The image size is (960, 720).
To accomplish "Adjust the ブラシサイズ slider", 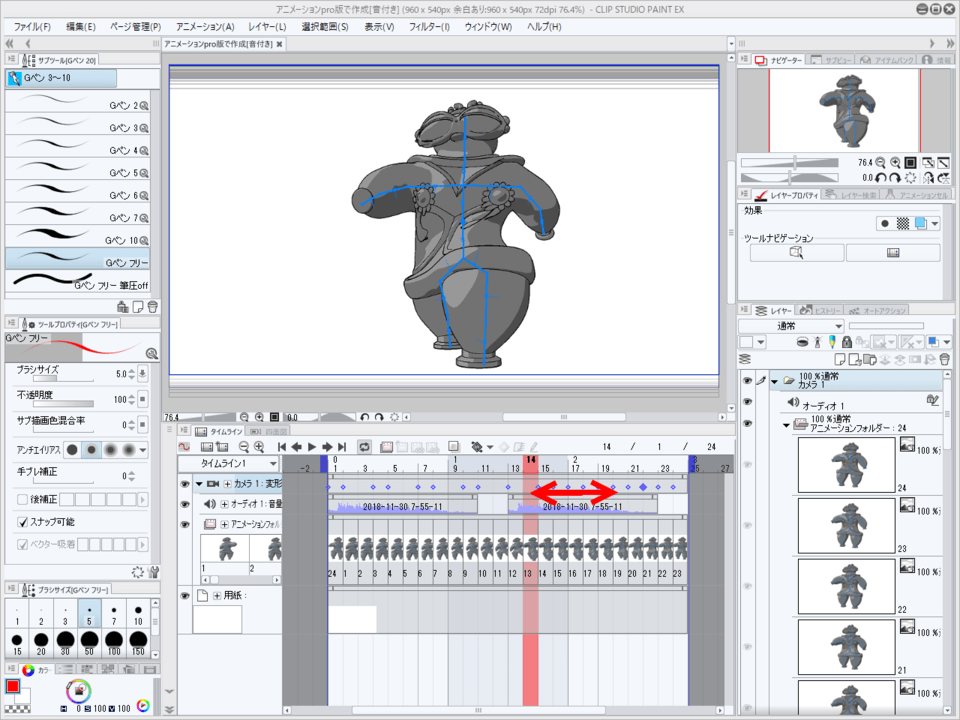I will coord(63,380).
